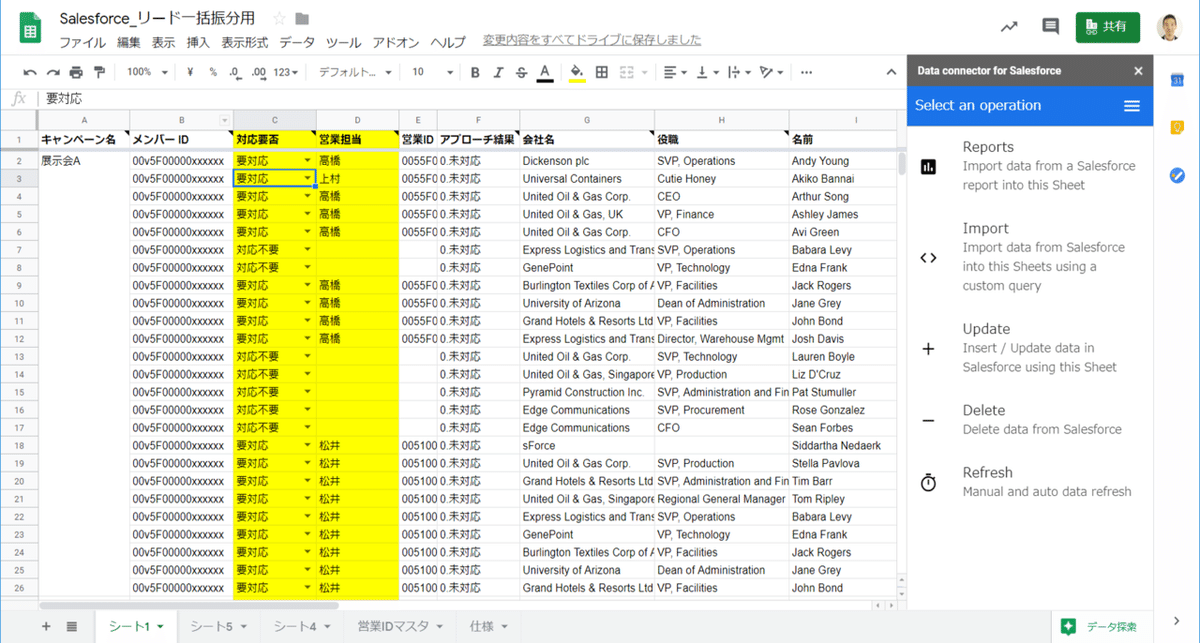Choose the Update operation
The width and height of the screenshot is (1200, 643).
[x=1030, y=348]
